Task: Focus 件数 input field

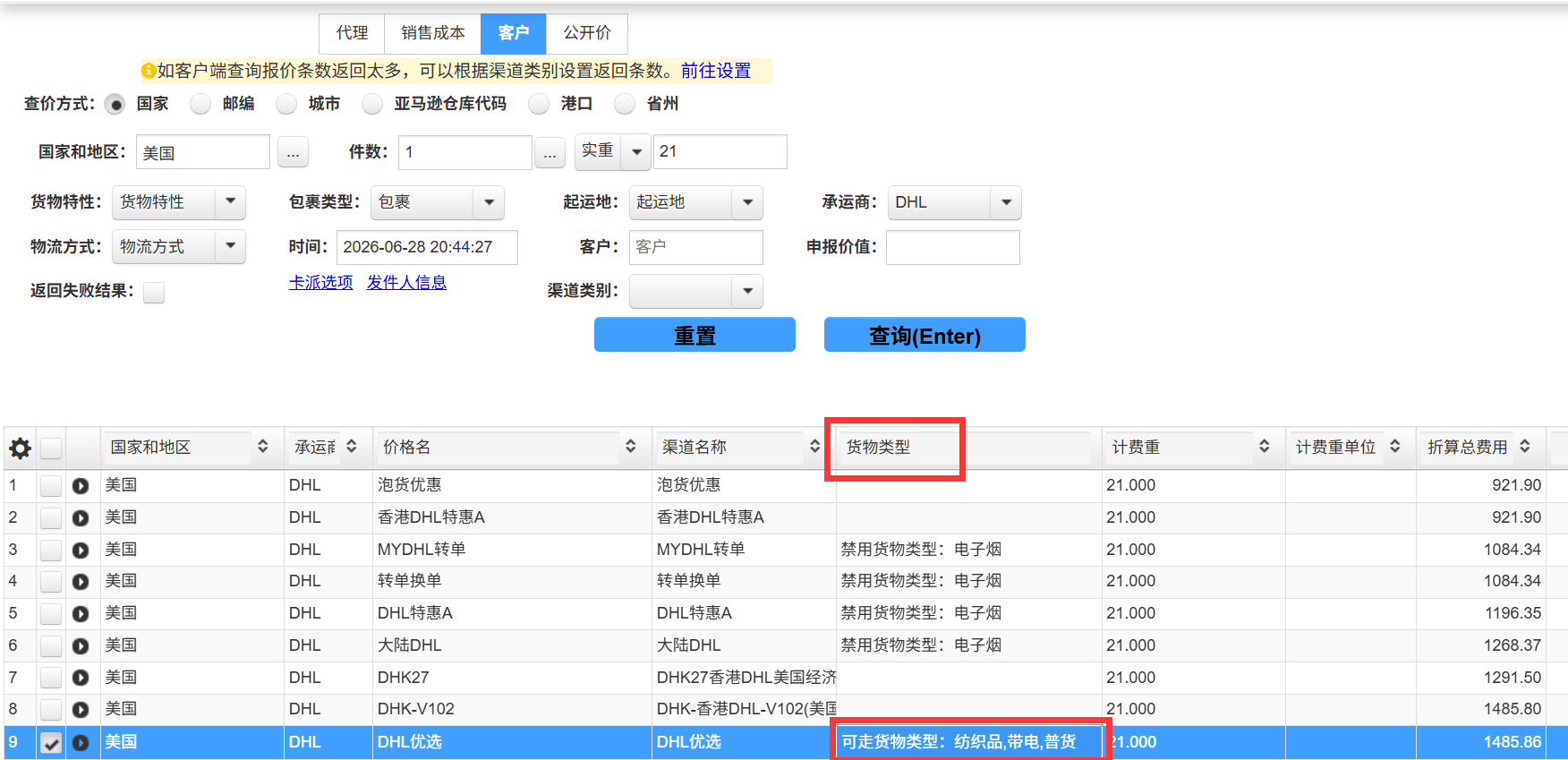Action: (465, 152)
